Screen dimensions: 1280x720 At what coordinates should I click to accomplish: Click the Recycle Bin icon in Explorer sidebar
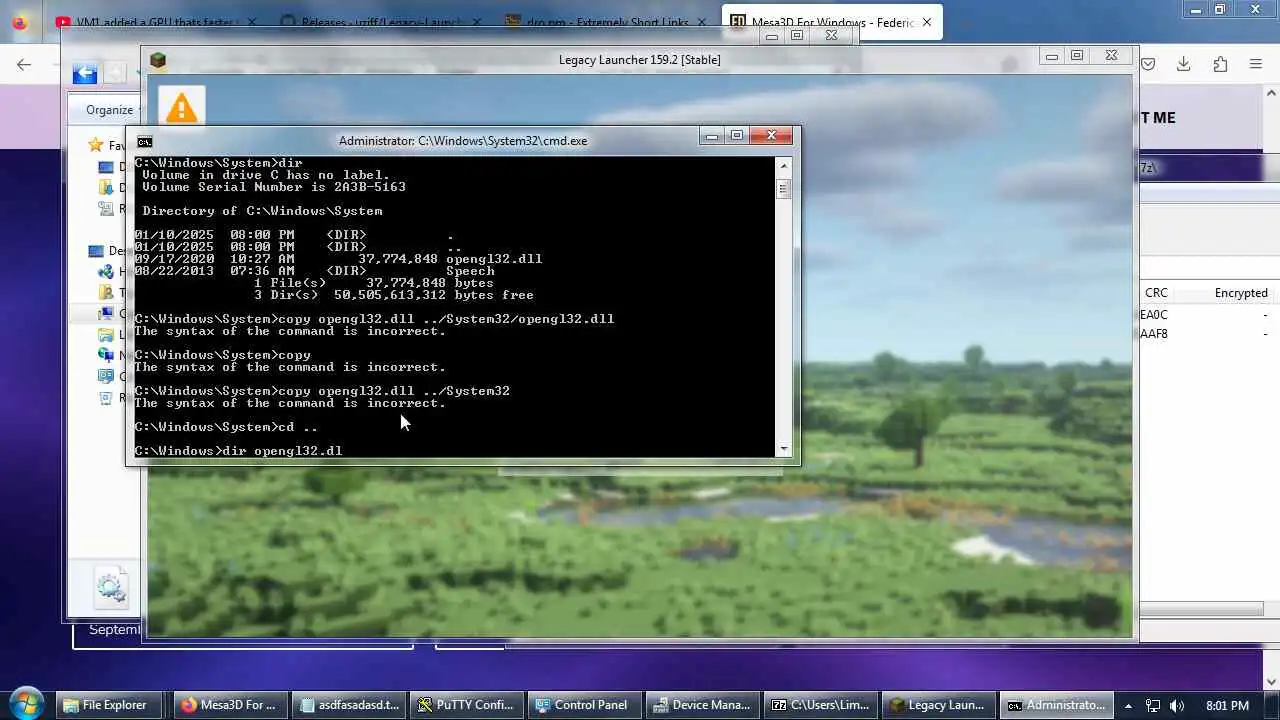tap(106, 397)
